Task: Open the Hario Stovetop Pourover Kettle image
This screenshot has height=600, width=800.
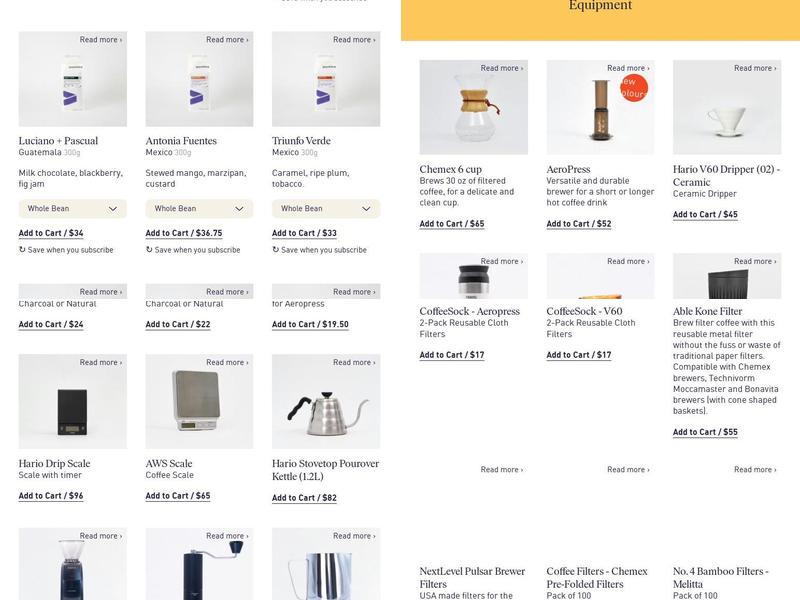Action: pyautogui.click(x=326, y=402)
